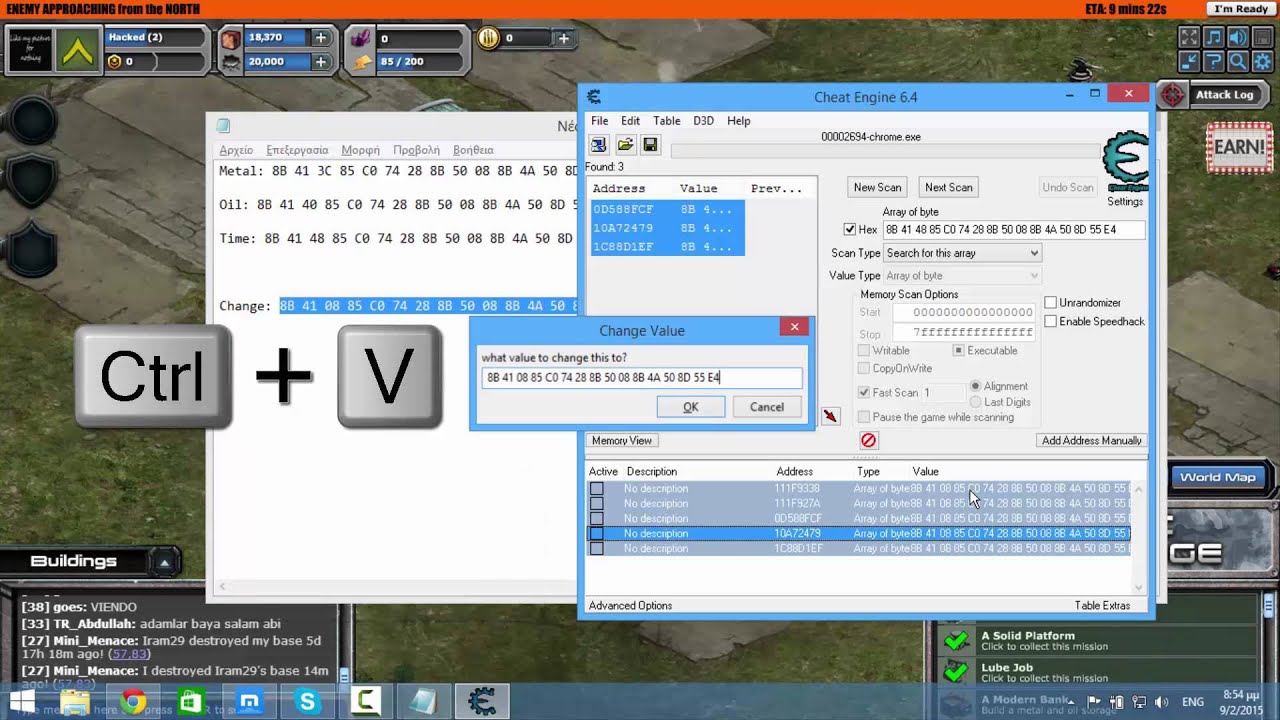Screen dimensions: 1280x720
Task: Open Windows Store taskbar icon
Action: click(191, 702)
